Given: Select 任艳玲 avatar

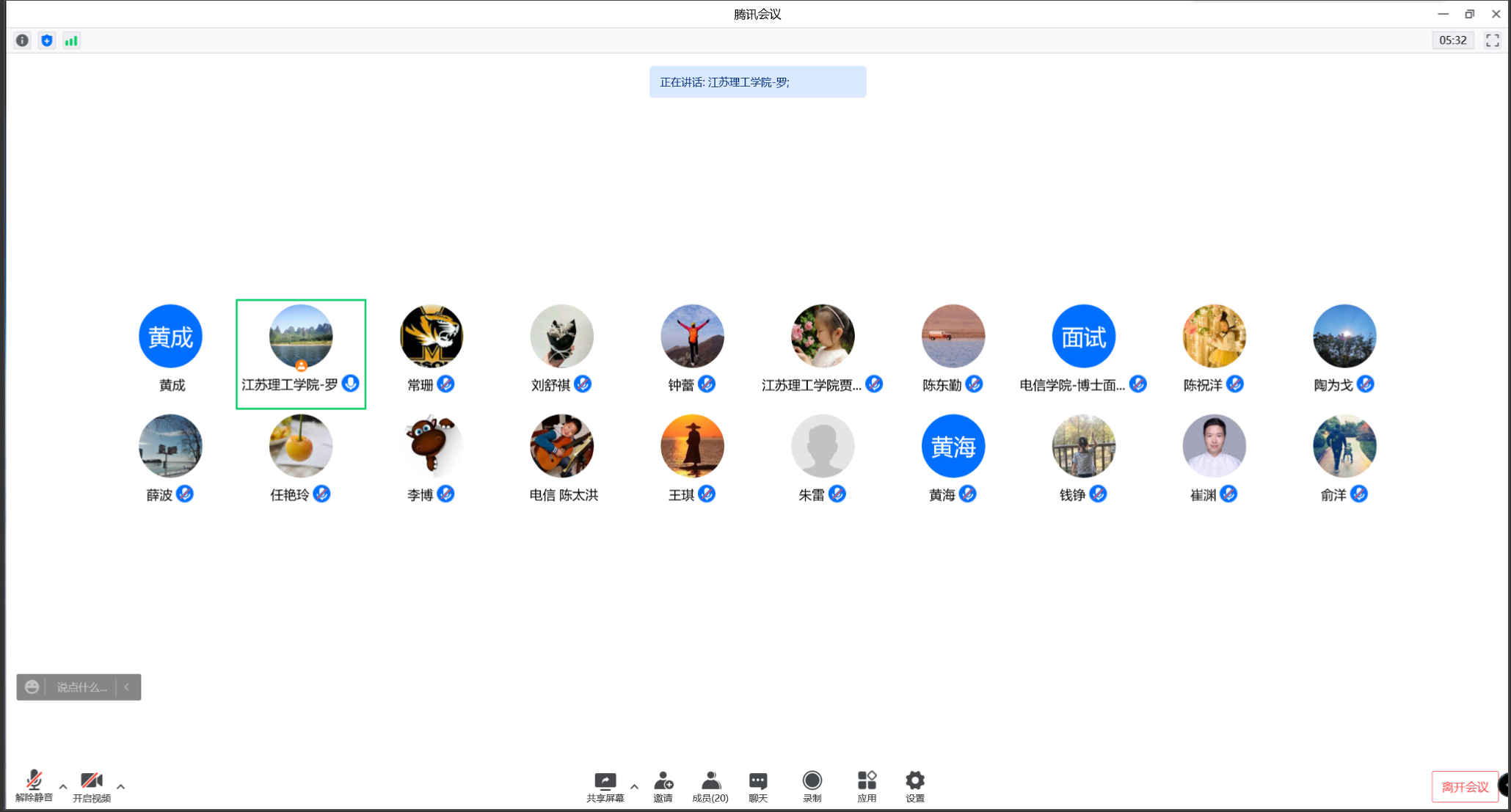Looking at the screenshot, I should point(301,446).
